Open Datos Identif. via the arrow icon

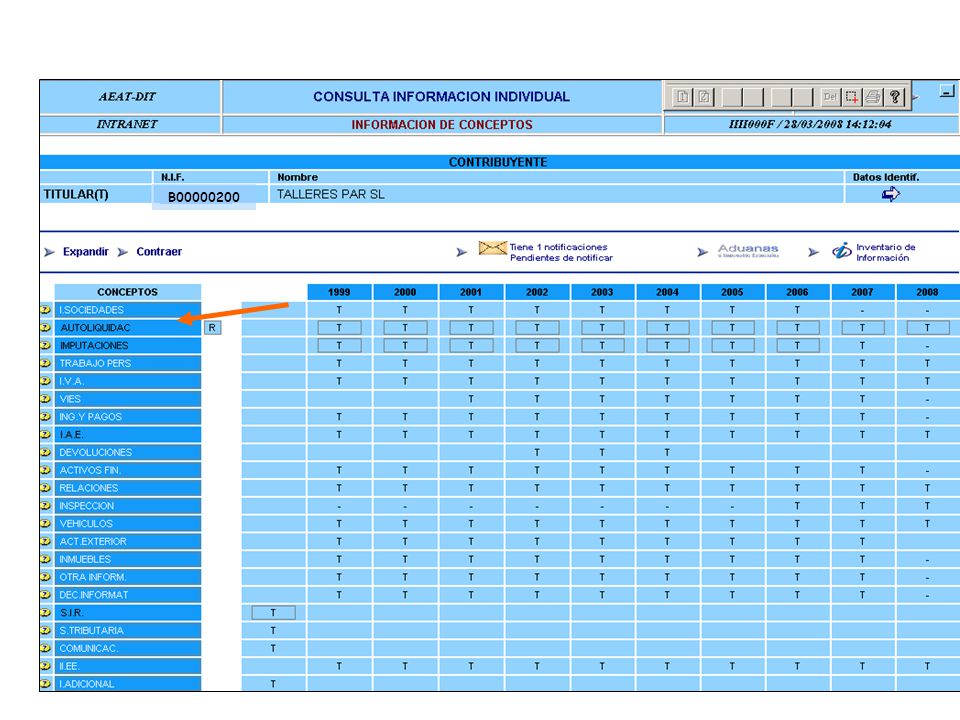tap(891, 194)
